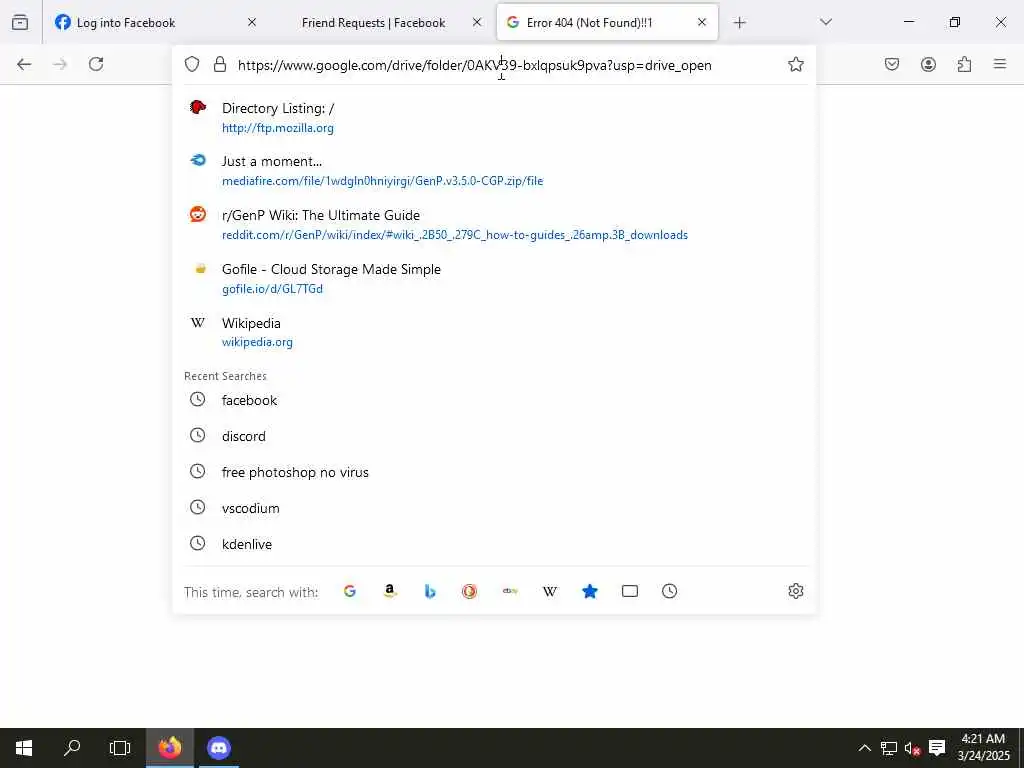Open Firefox View from the tab bar

20,22
